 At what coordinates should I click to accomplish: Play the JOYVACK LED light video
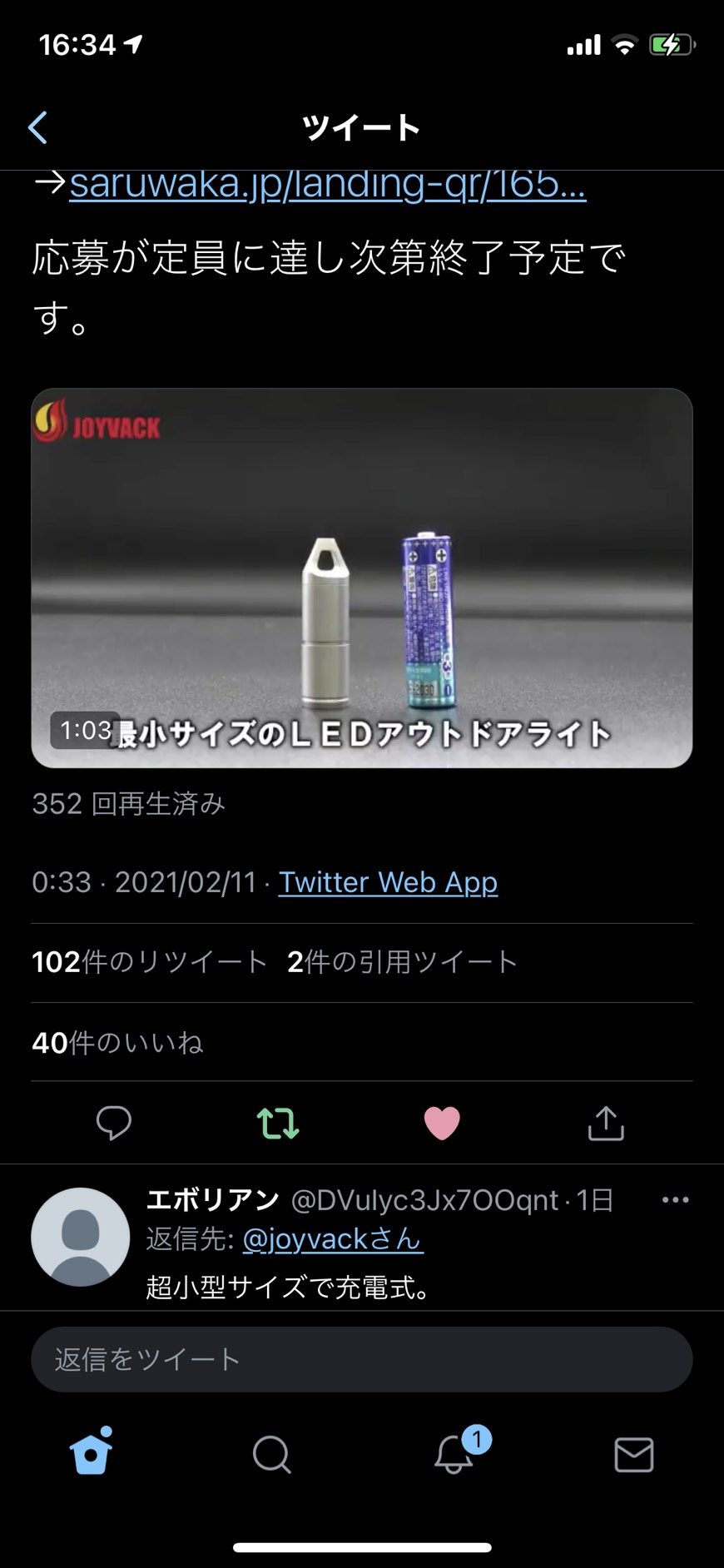(x=362, y=578)
